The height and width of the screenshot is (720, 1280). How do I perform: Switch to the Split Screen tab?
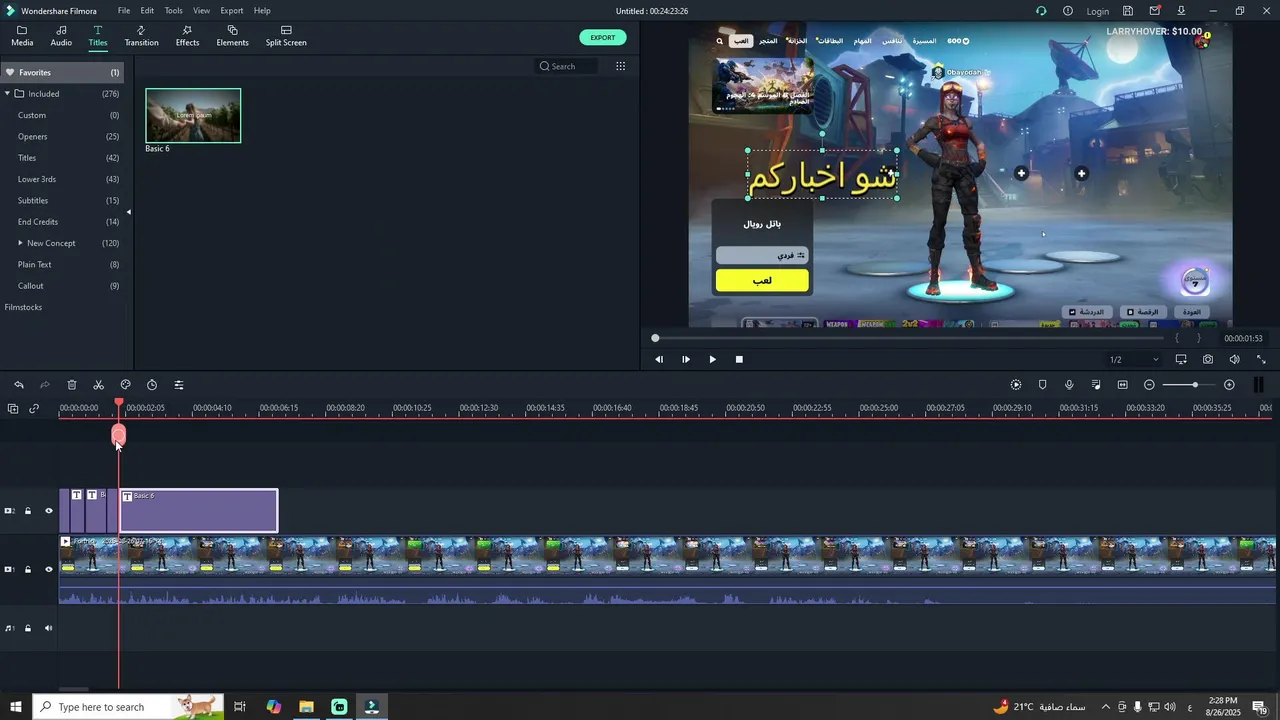tap(286, 36)
